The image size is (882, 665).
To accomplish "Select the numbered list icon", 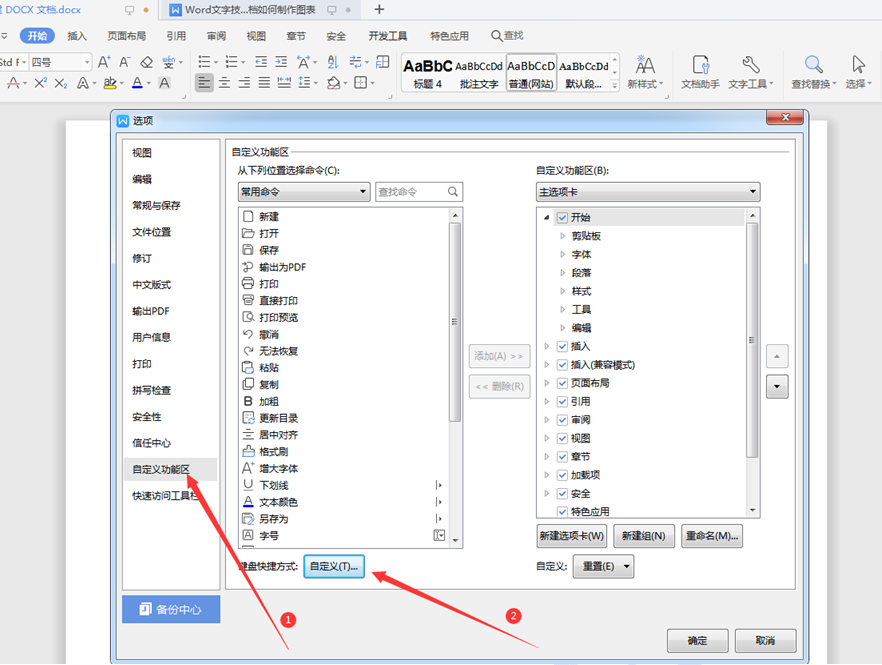I will 229,61.
